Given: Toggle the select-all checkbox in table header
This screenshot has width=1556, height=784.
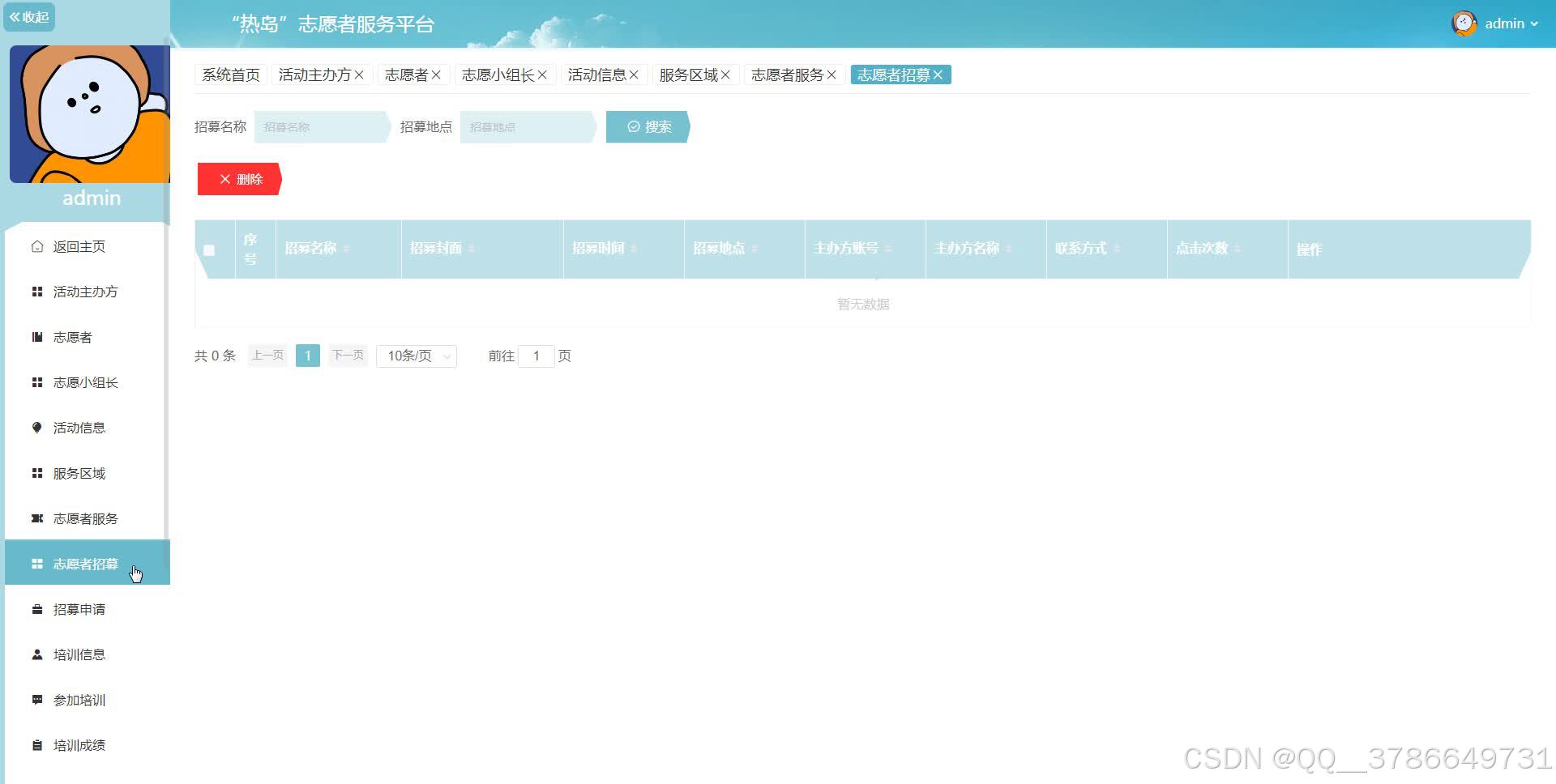Looking at the screenshot, I should pyautogui.click(x=211, y=250).
